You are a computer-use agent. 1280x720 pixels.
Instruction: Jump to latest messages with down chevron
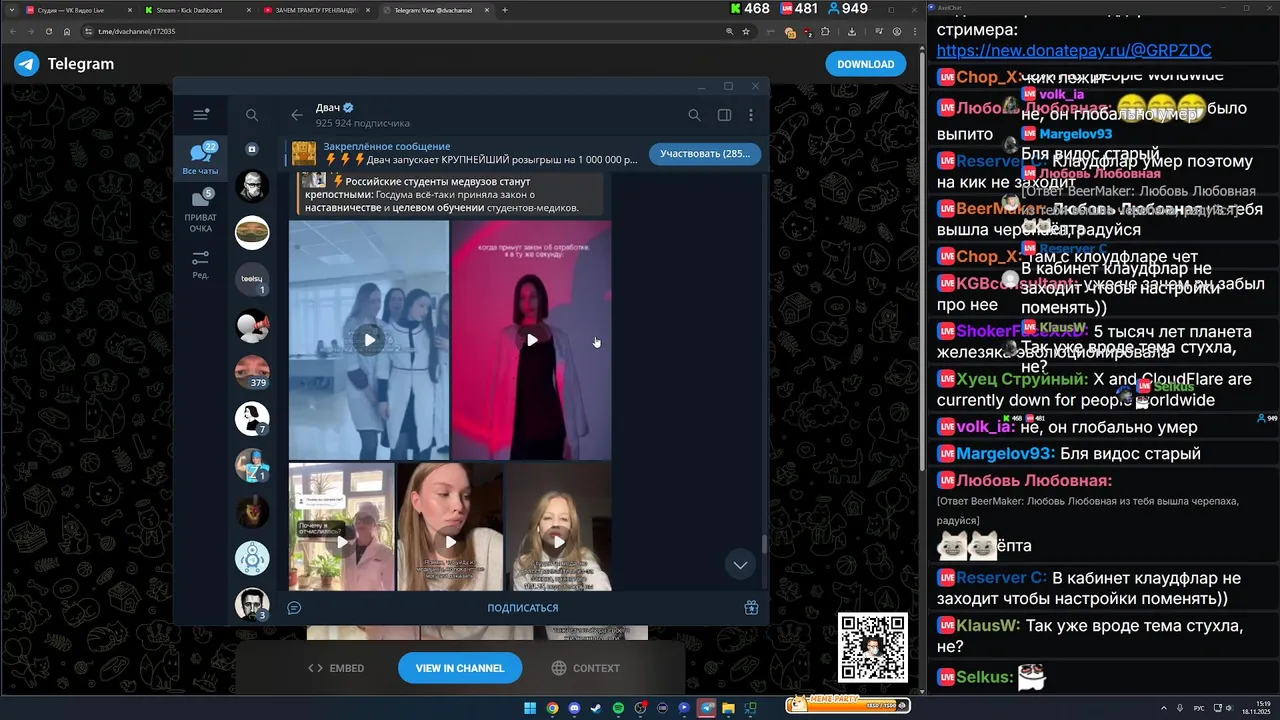(x=740, y=565)
